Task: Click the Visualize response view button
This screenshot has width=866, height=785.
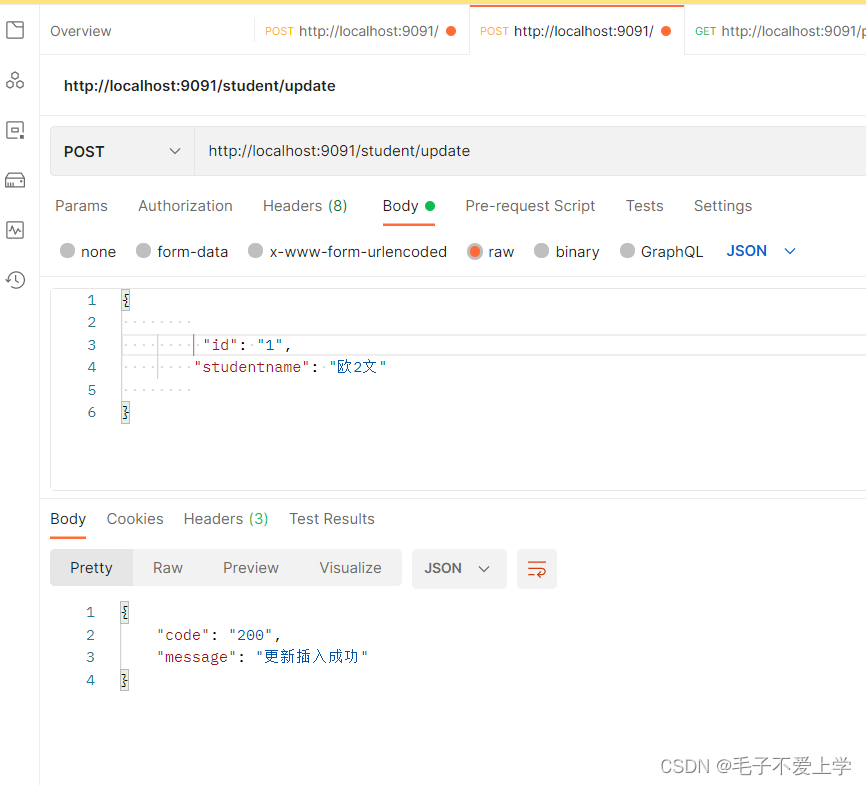Action: pos(350,568)
